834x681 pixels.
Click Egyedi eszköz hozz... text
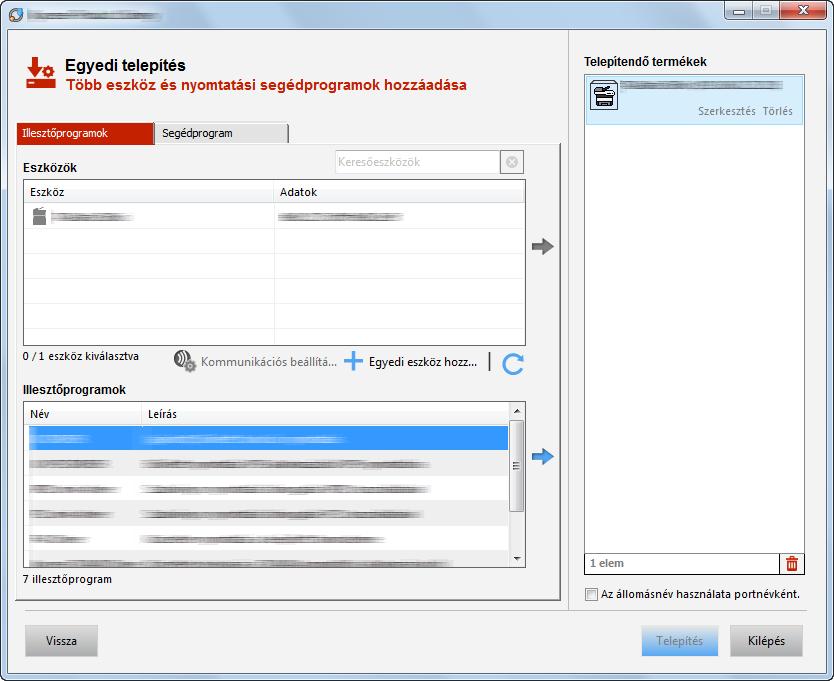[x=423, y=362]
